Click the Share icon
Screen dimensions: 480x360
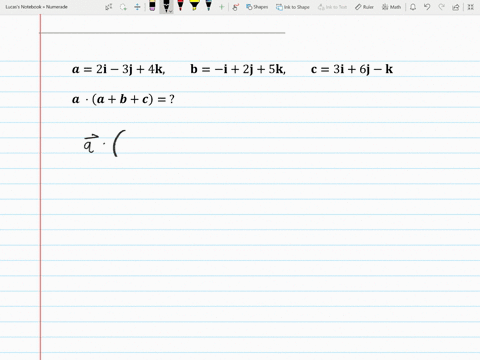(456, 7)
